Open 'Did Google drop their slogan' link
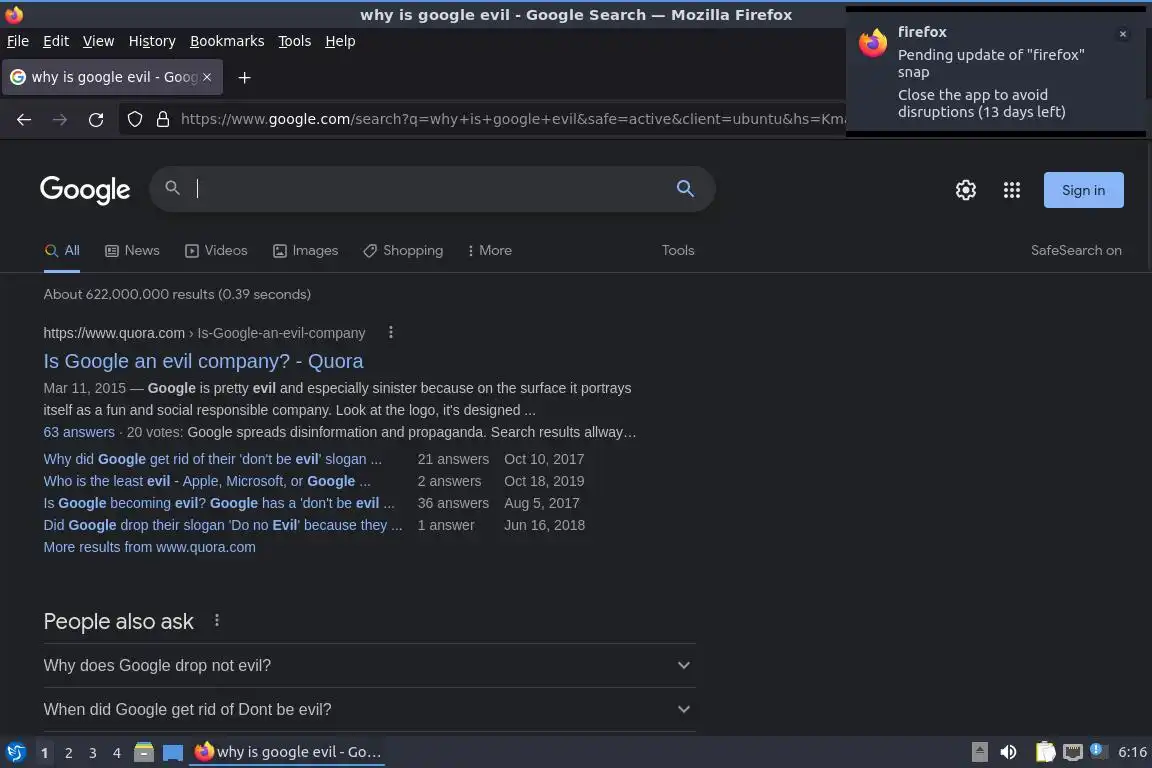Viewport: 1152px width, 768px height. coord(223,525)
